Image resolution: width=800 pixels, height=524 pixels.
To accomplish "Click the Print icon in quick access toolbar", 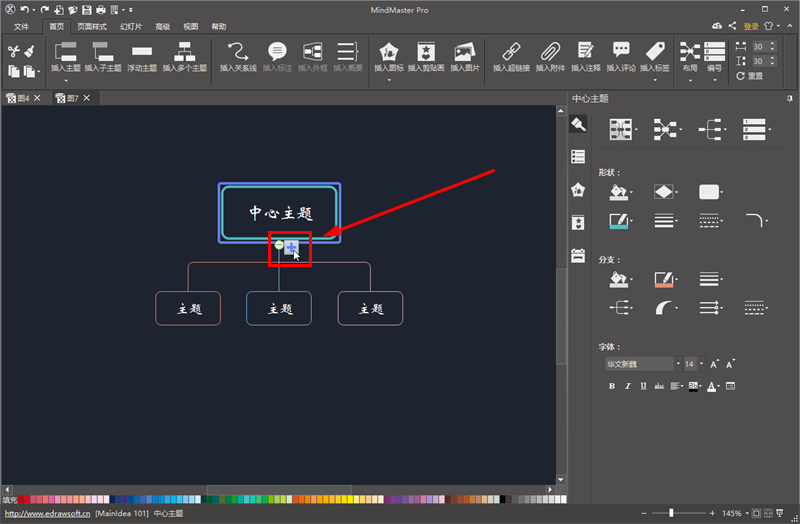I will point(101,10).
